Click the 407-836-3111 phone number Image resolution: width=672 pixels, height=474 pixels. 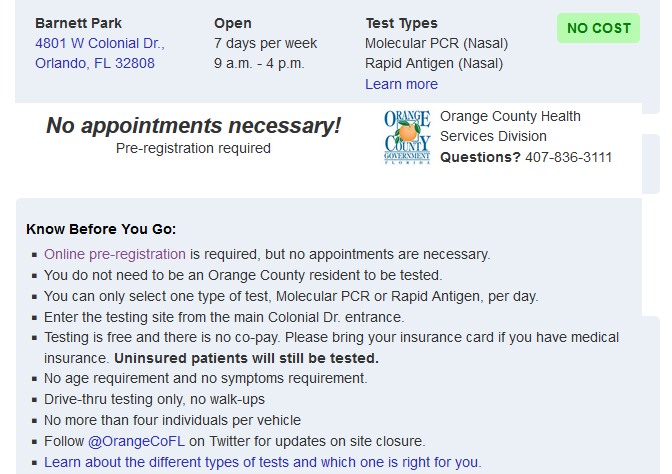click(x=568, y=157)
